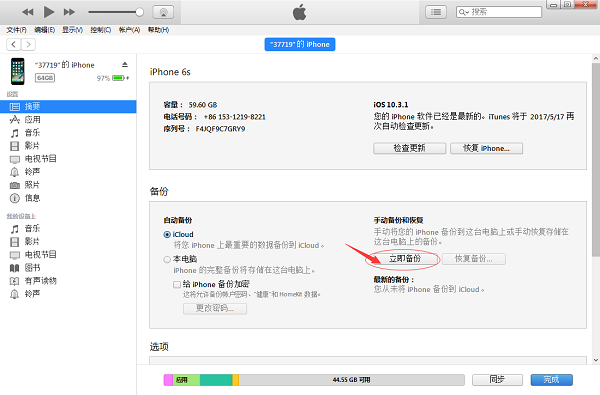Click the 更改密码... button
Screen dimensions: 600x395
point(215,308)
